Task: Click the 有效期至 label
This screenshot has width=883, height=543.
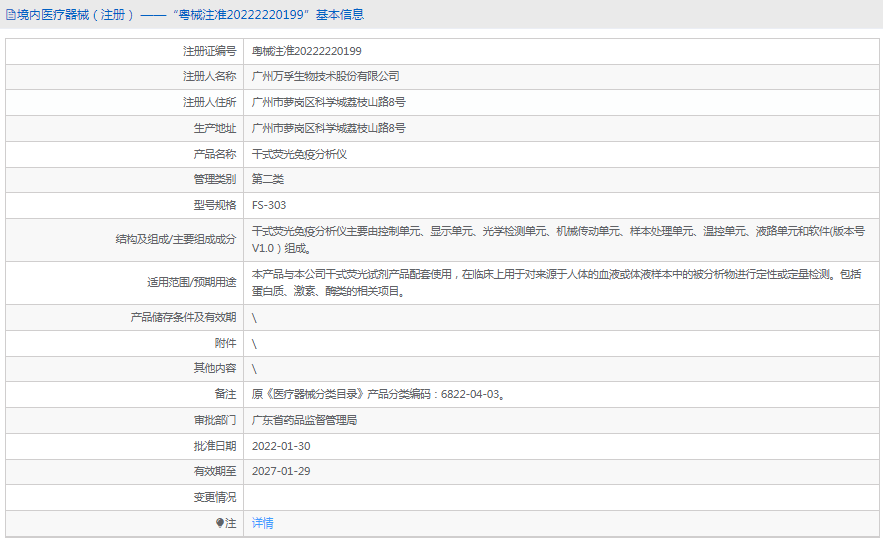Action: (215, 472)
